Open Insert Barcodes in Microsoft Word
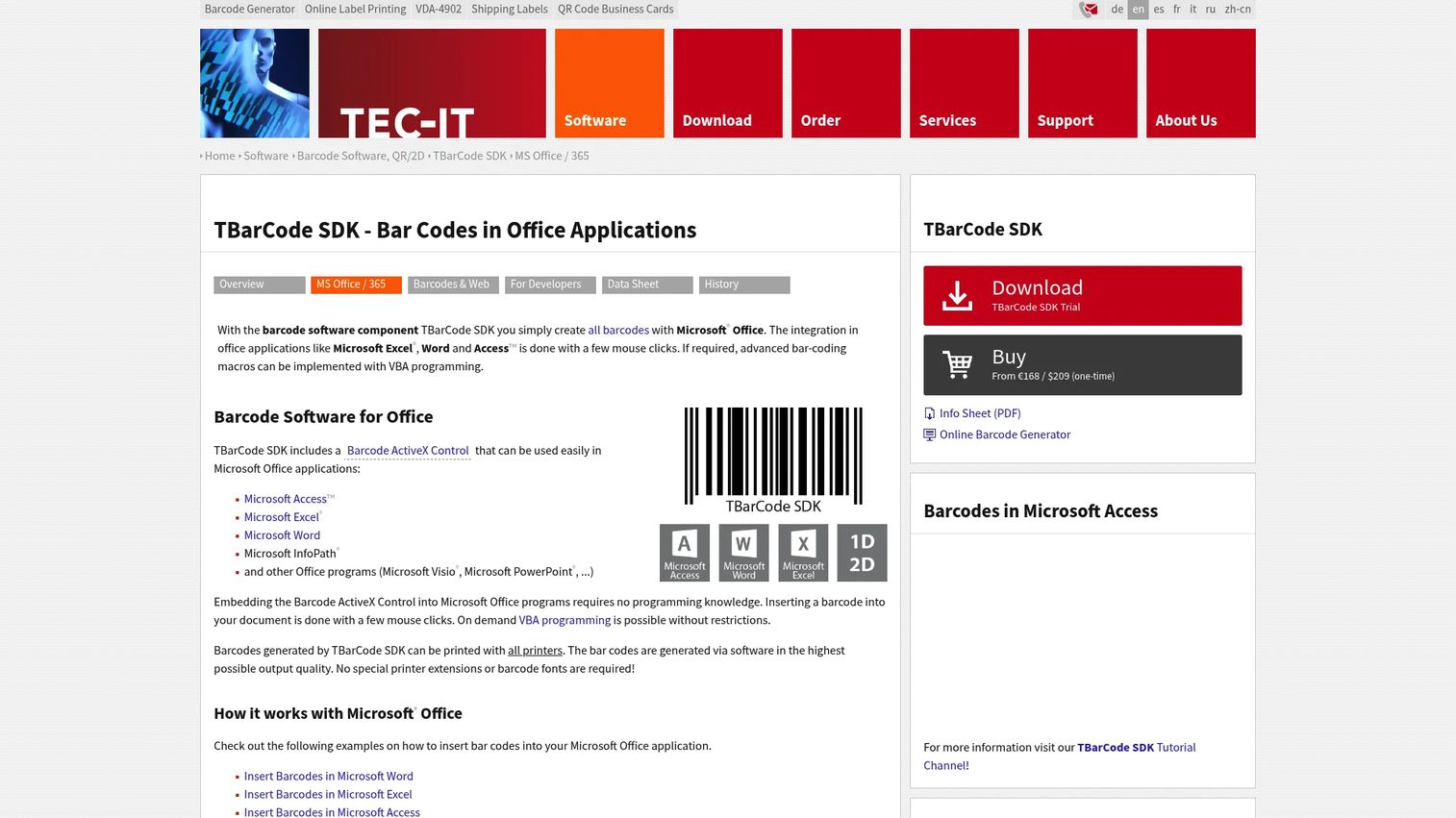Screen dimensions: 1456x818 coord(329,777)
